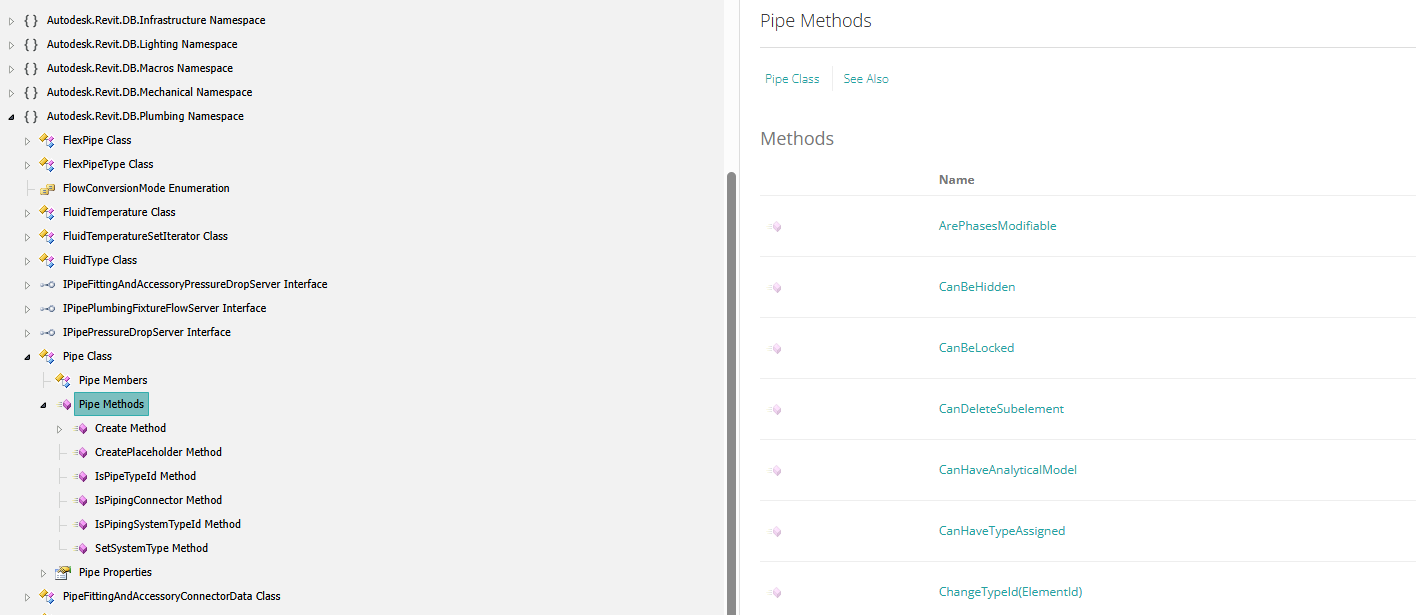Viewport: 1416px width, 615px height.
Task: Click the PipeFittingAndAccessoryConnectorData Class icon
Action: (47, 596)
